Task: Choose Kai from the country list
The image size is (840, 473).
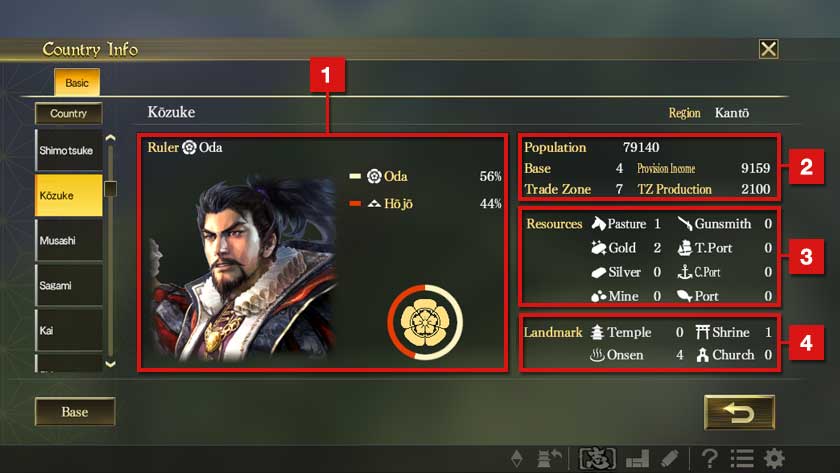Action: (69, 331)
